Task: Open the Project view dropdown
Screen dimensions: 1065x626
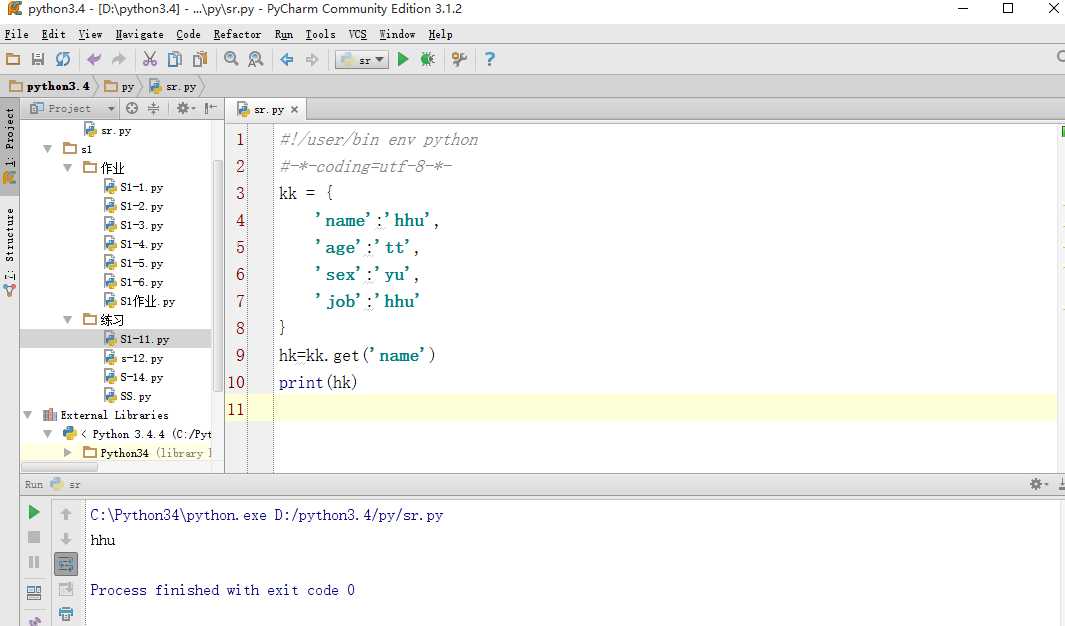Action: 72,109
